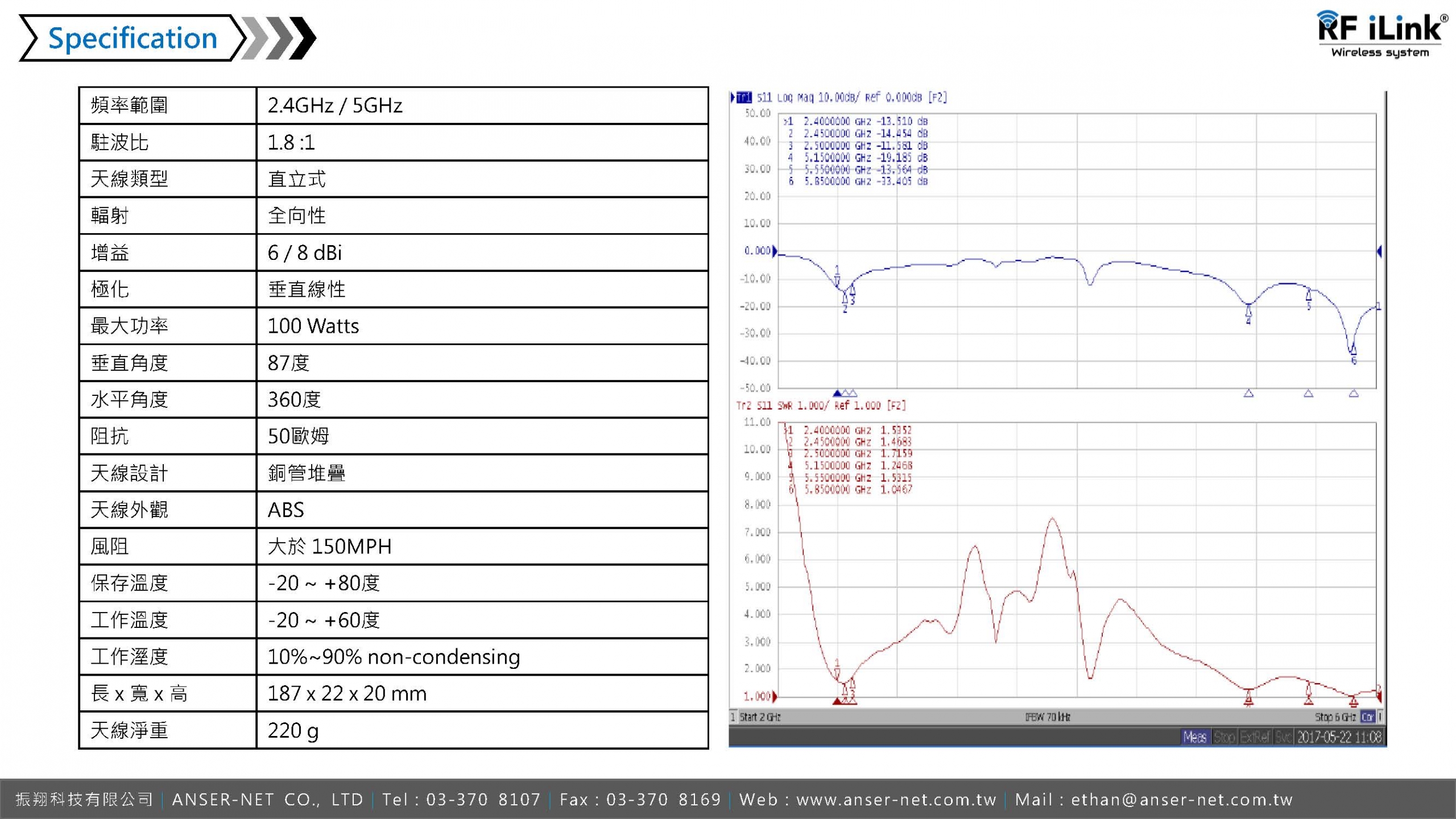The width and height of the screenshot is (1456, 819).
Task: Click marker 5 triangle on blue trace
Action: point(1308,295)
